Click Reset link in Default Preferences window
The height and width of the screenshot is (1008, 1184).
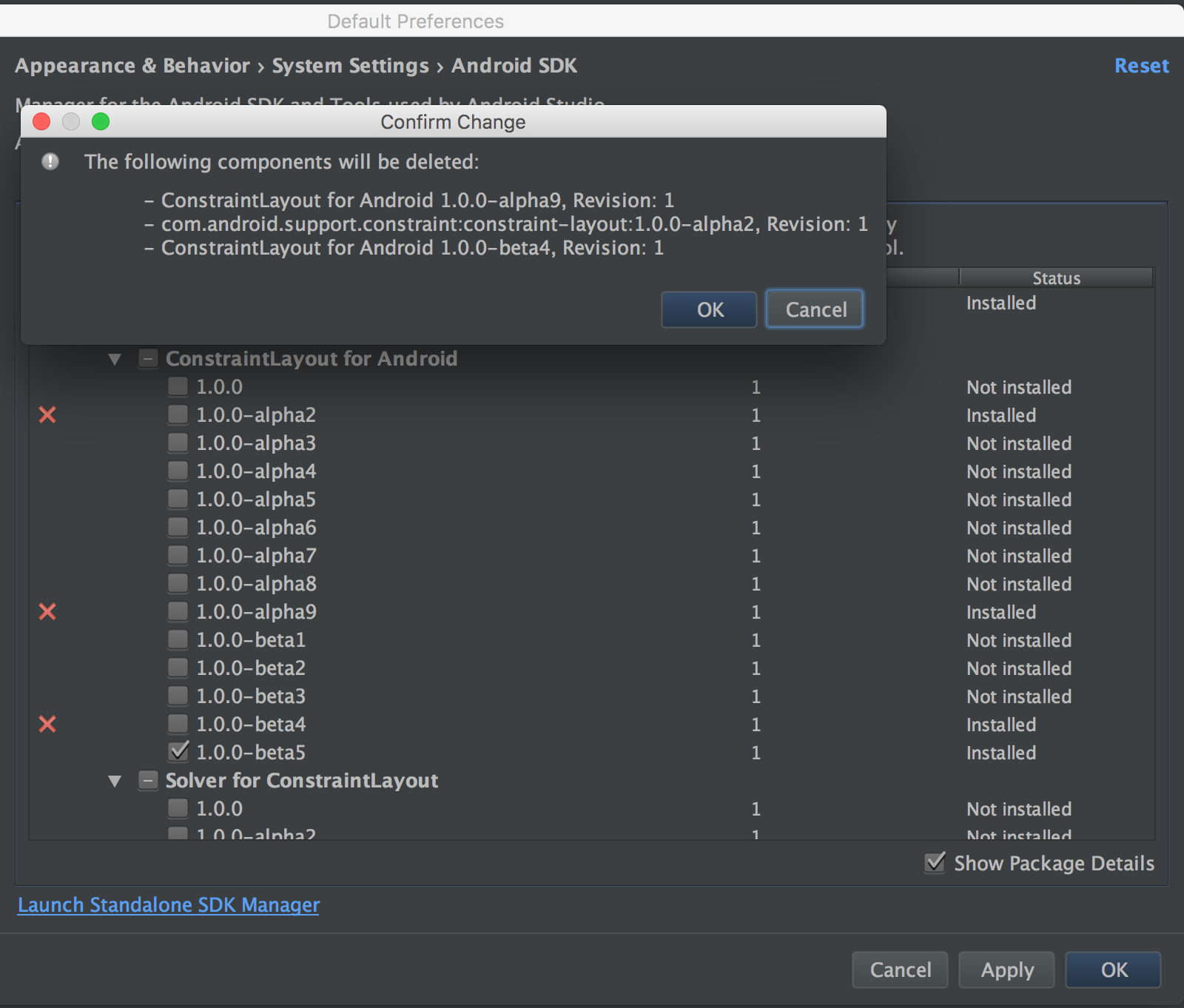pyautogui.click(x=1142, y=66)
